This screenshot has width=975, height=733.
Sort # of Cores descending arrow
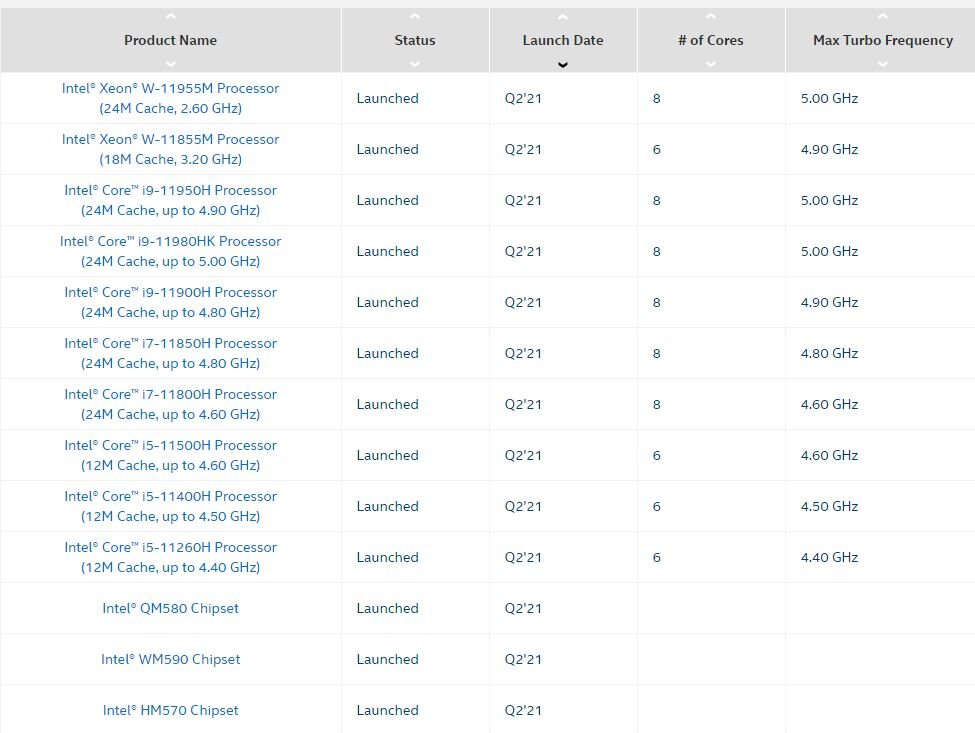[x=711, y=64]
